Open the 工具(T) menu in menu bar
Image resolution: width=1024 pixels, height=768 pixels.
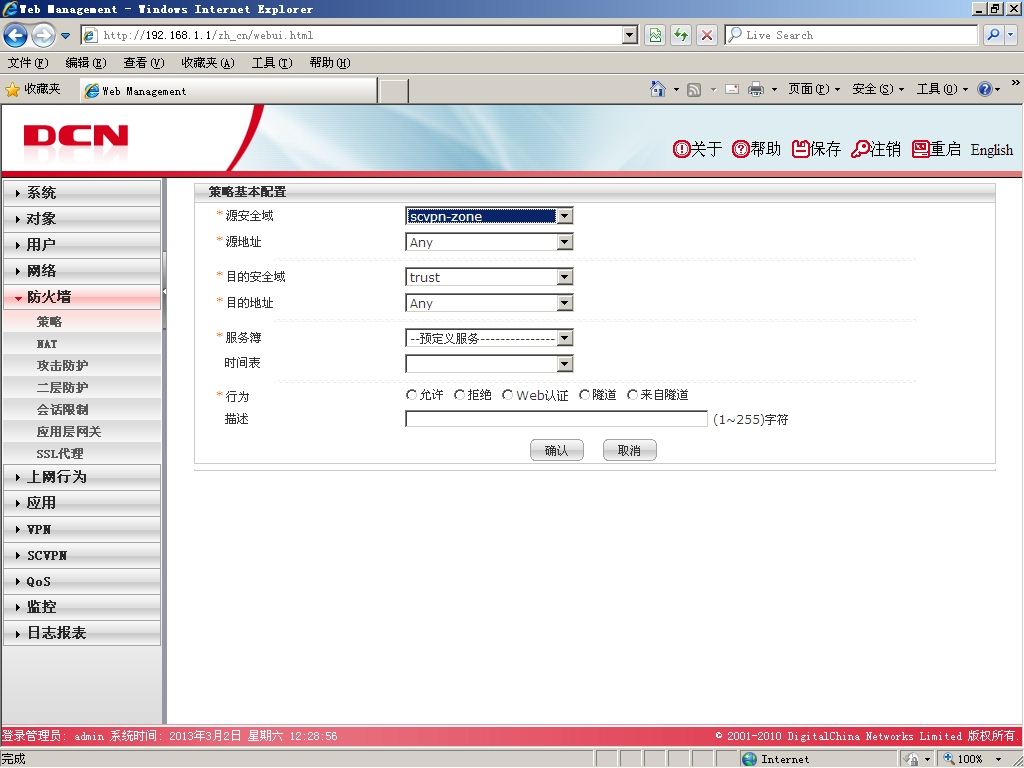pos(272,63)
